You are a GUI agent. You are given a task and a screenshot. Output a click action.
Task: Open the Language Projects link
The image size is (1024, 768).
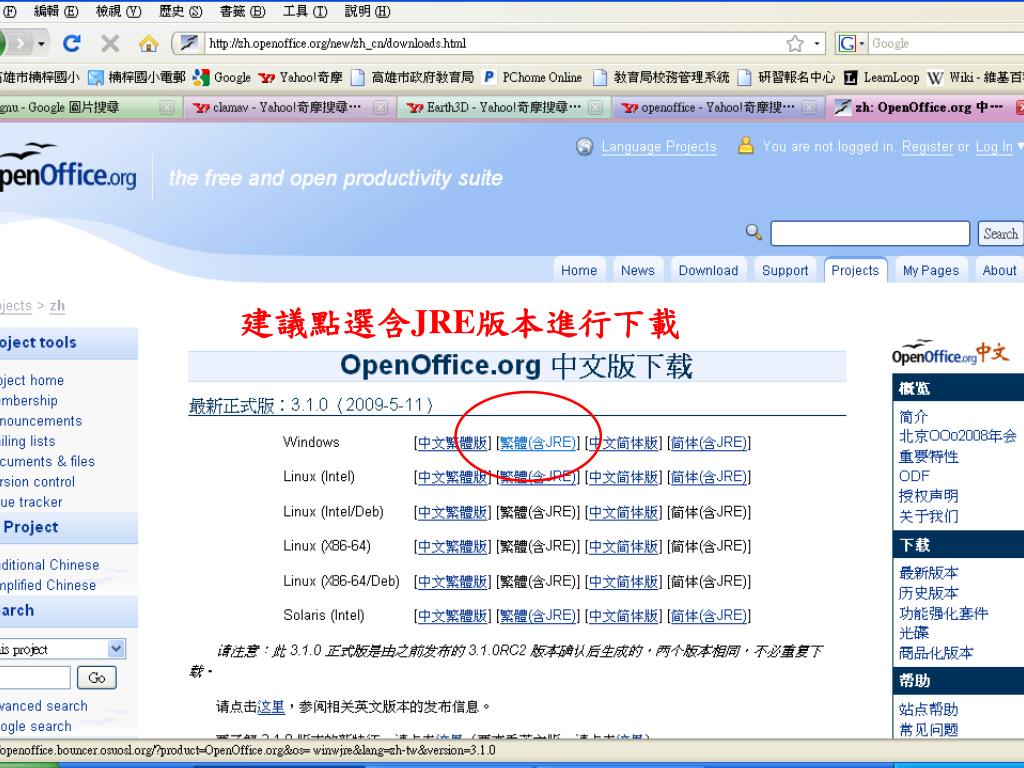point(659,147)
